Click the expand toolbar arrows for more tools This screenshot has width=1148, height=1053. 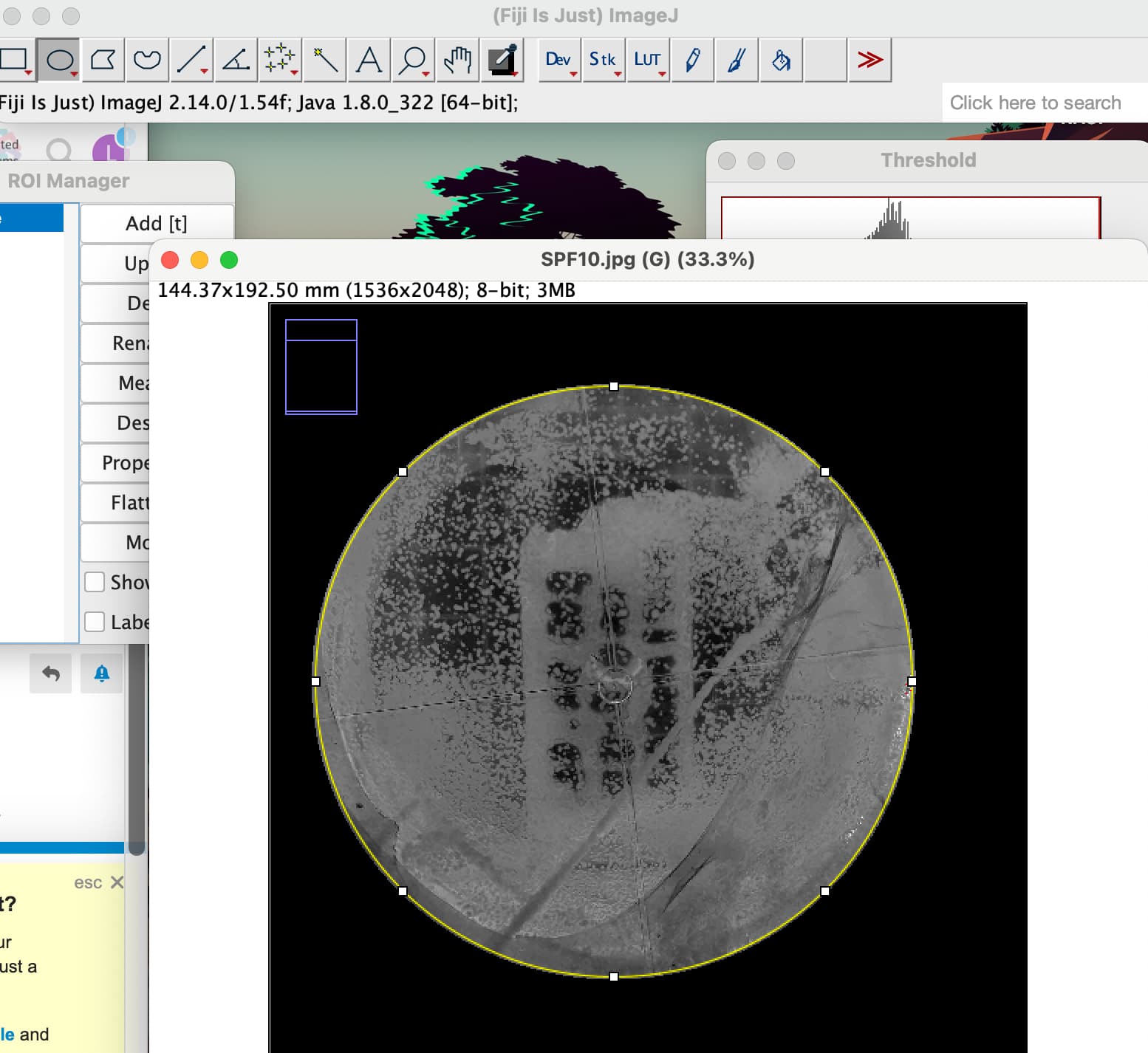[869, 59]
